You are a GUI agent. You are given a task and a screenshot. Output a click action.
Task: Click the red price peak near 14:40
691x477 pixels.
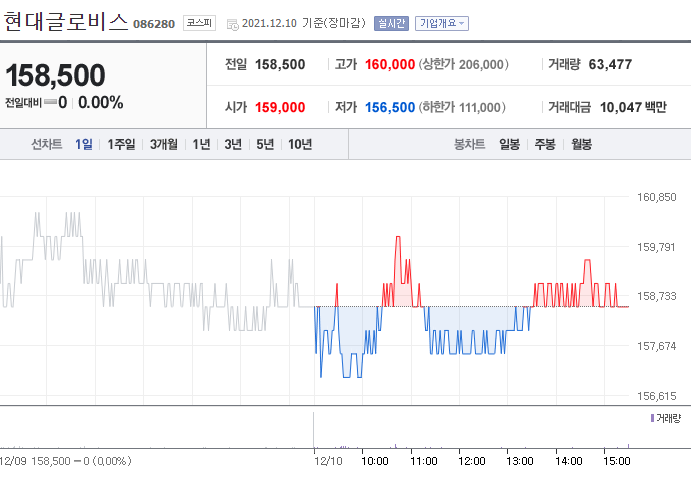587,261
